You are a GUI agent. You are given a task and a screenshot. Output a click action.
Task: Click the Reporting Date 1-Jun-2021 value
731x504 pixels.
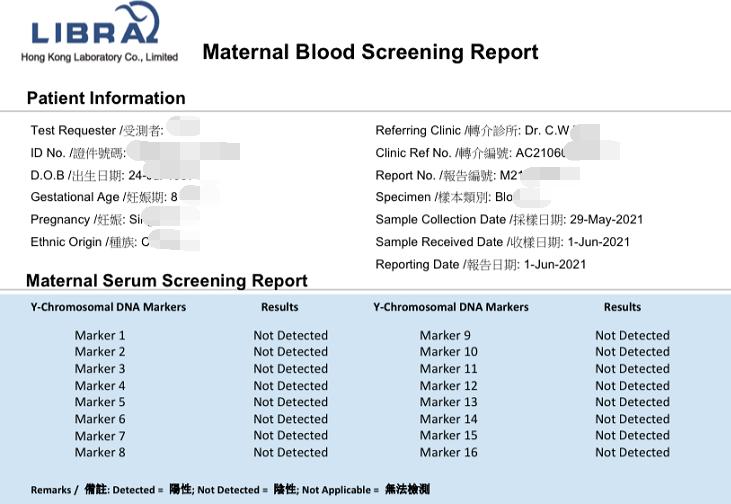click(555, 265)
